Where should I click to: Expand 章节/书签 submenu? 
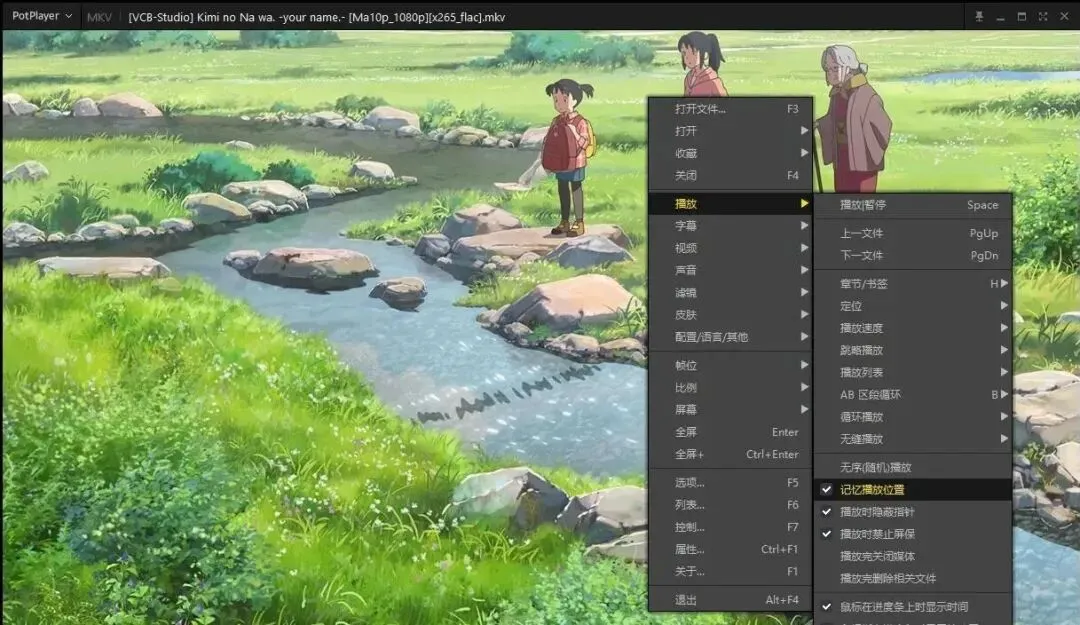pyautogui.click(x=913, y=283)
